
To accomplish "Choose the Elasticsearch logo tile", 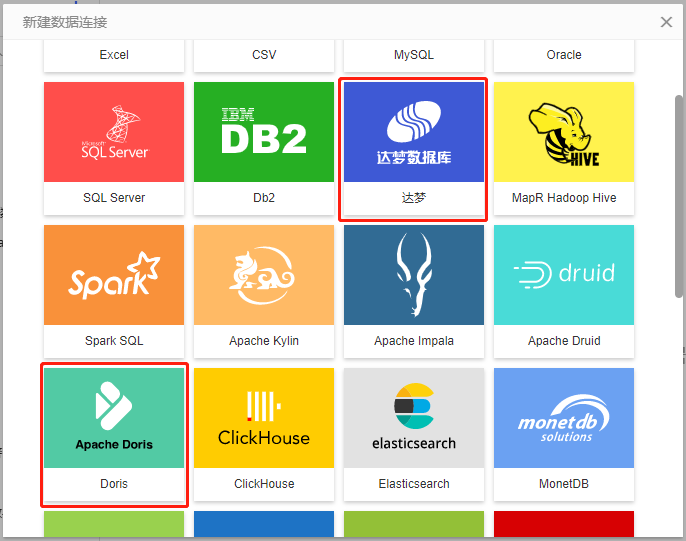I will click(414, 418).
